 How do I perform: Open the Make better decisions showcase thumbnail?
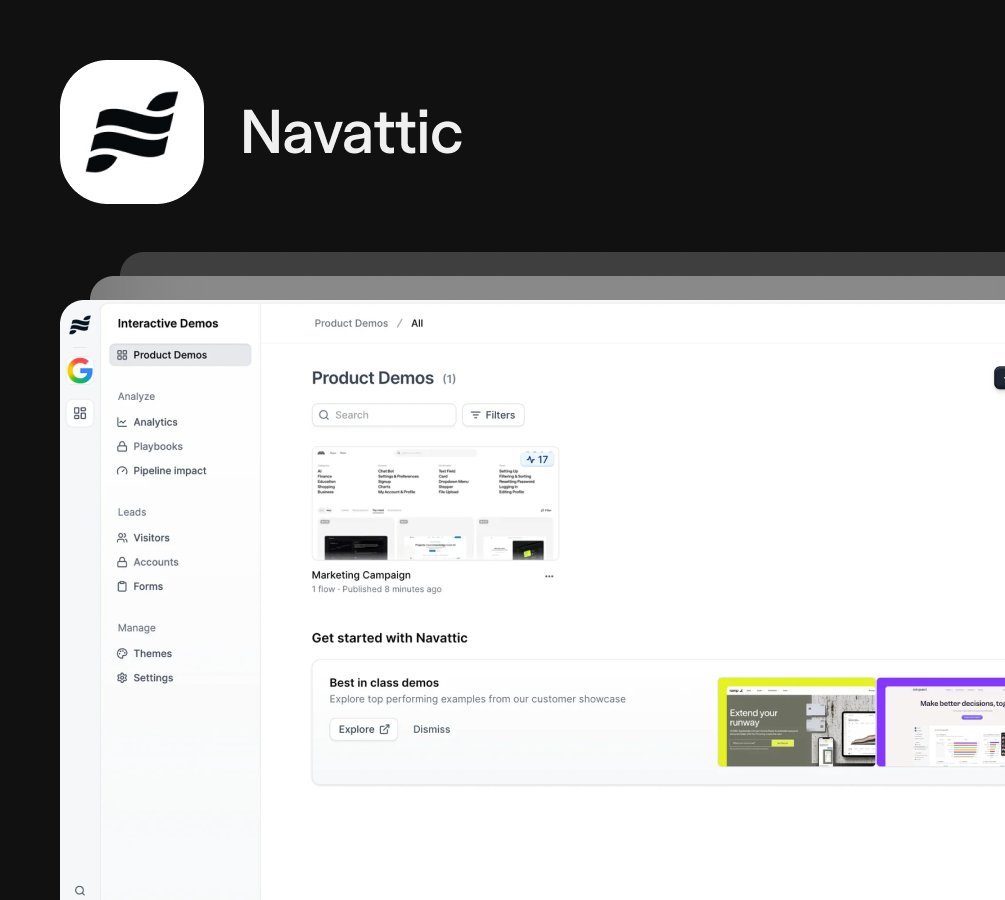coord(941,722)
